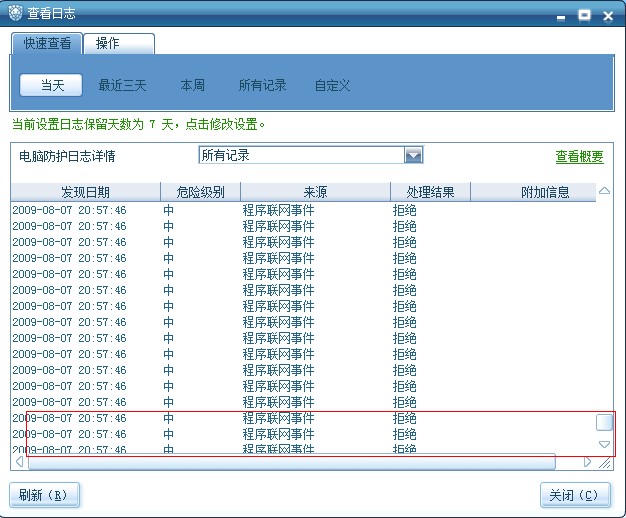The width and height of the screenshot is (626, 518).
Task: Click the horizontal scrollbar right arrow
Action: pyautogui.click(x=587, y=462)
